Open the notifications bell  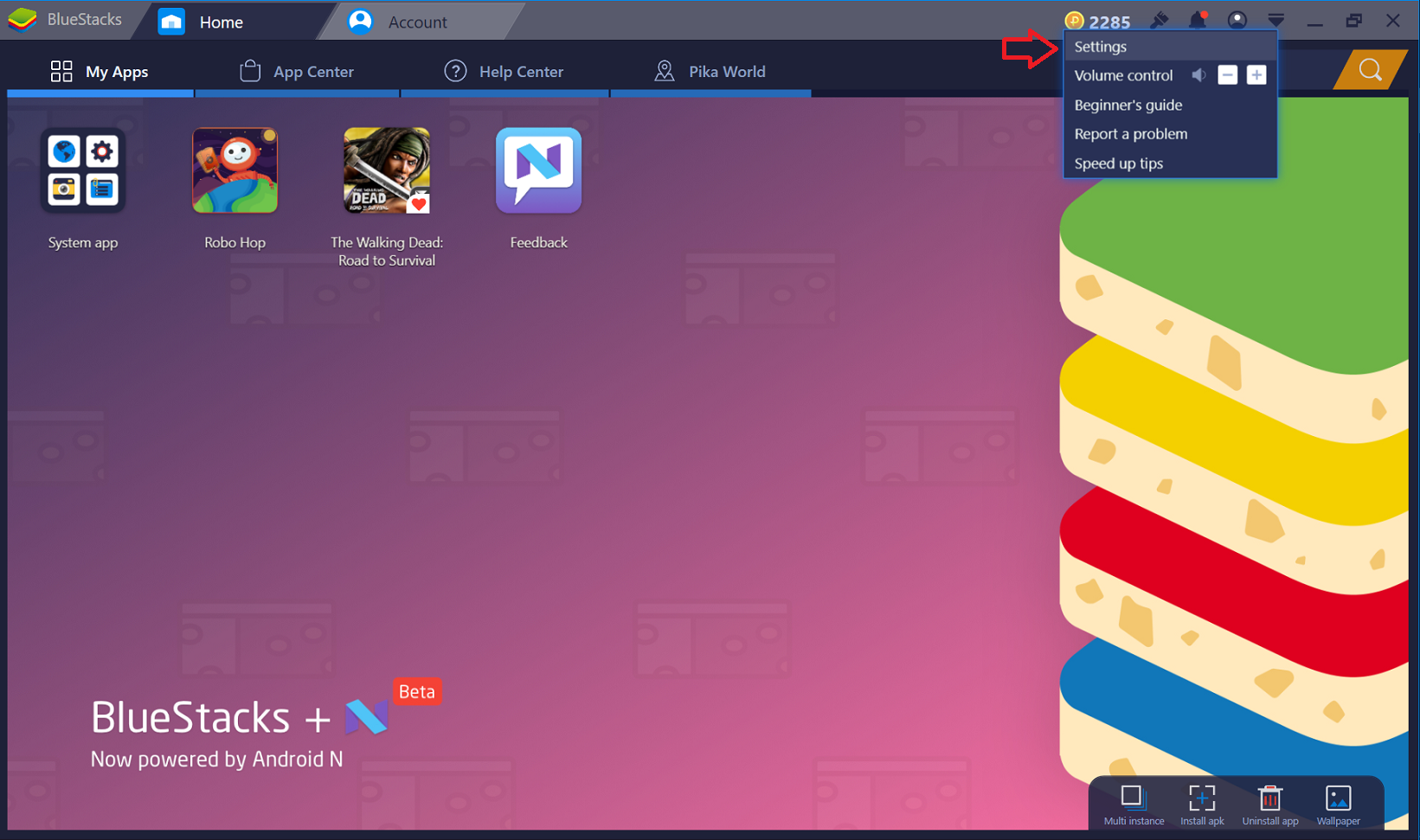pos(1198,20)
